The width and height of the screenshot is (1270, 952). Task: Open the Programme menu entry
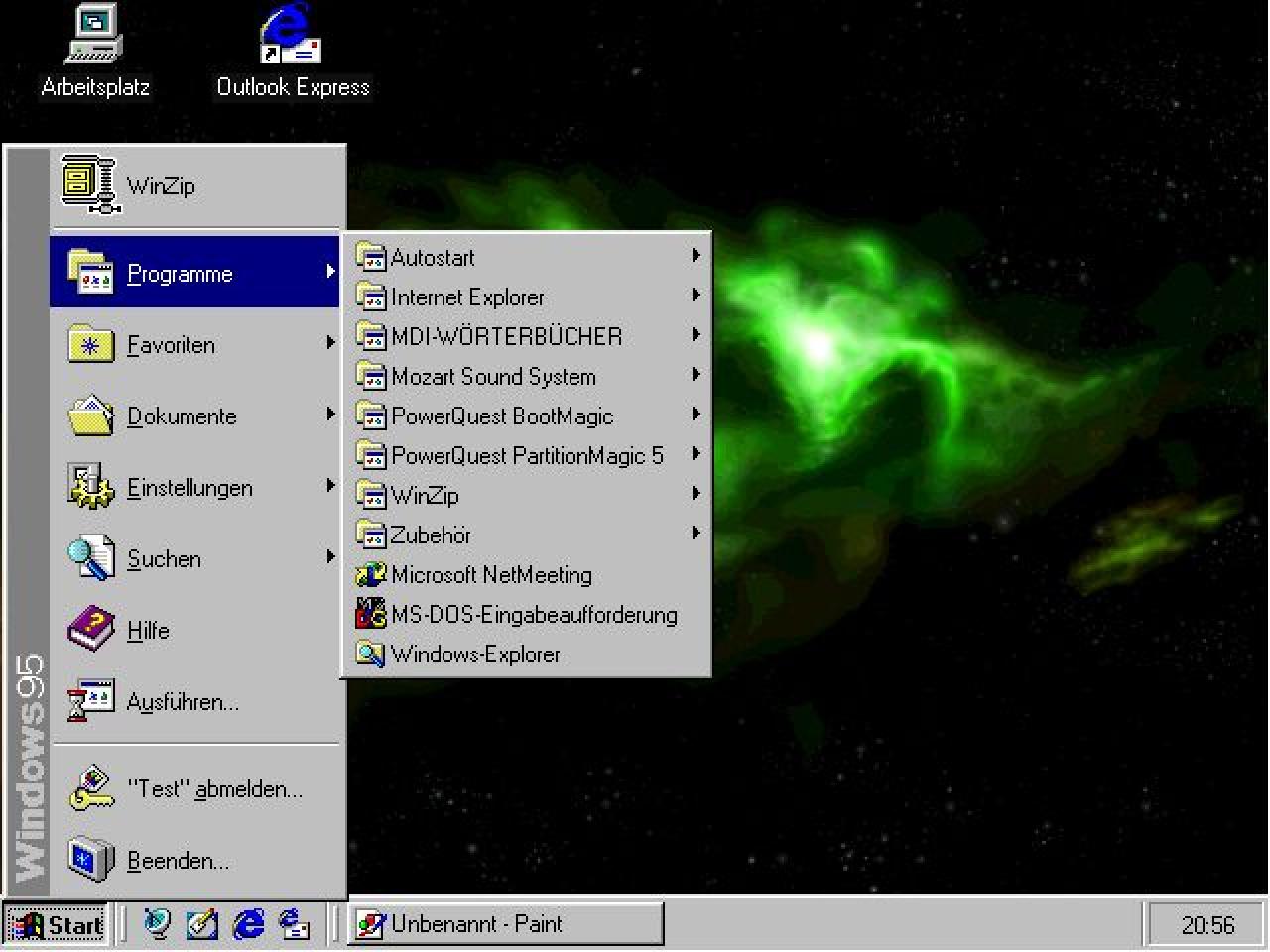click(195, 272)
